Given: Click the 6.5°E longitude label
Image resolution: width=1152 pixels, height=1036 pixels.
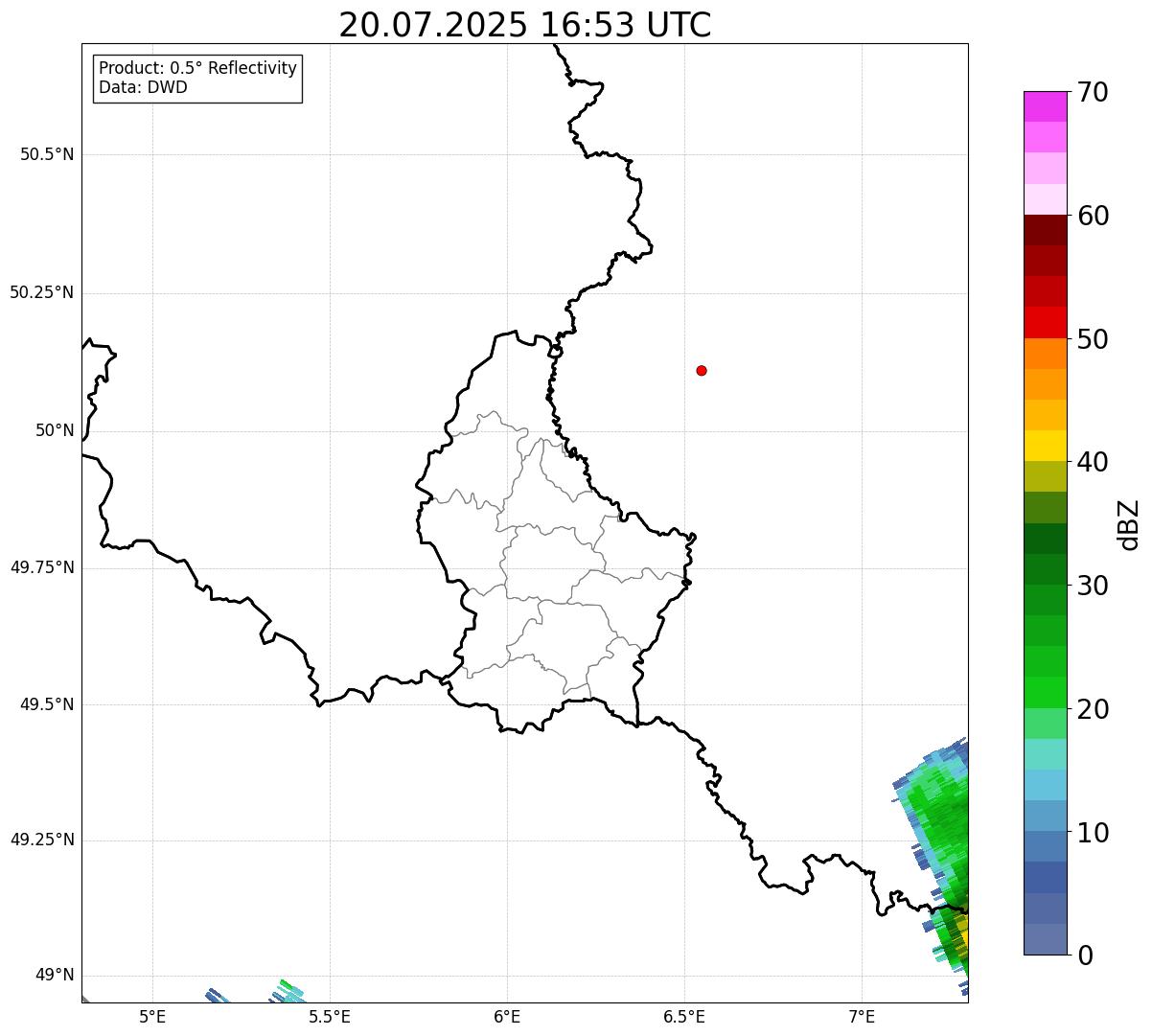Looking at the screenshot, I should pyautogui.click(x=684, y=1016).
